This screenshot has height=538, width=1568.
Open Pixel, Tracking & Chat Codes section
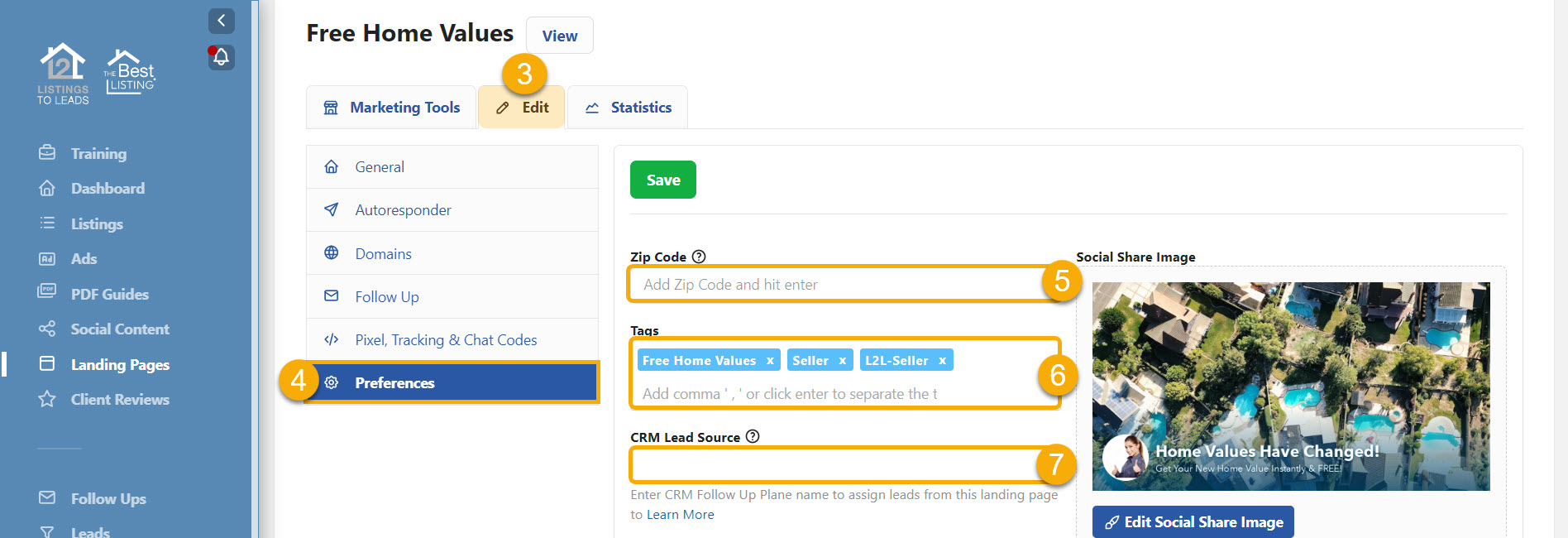click(446, 340)
